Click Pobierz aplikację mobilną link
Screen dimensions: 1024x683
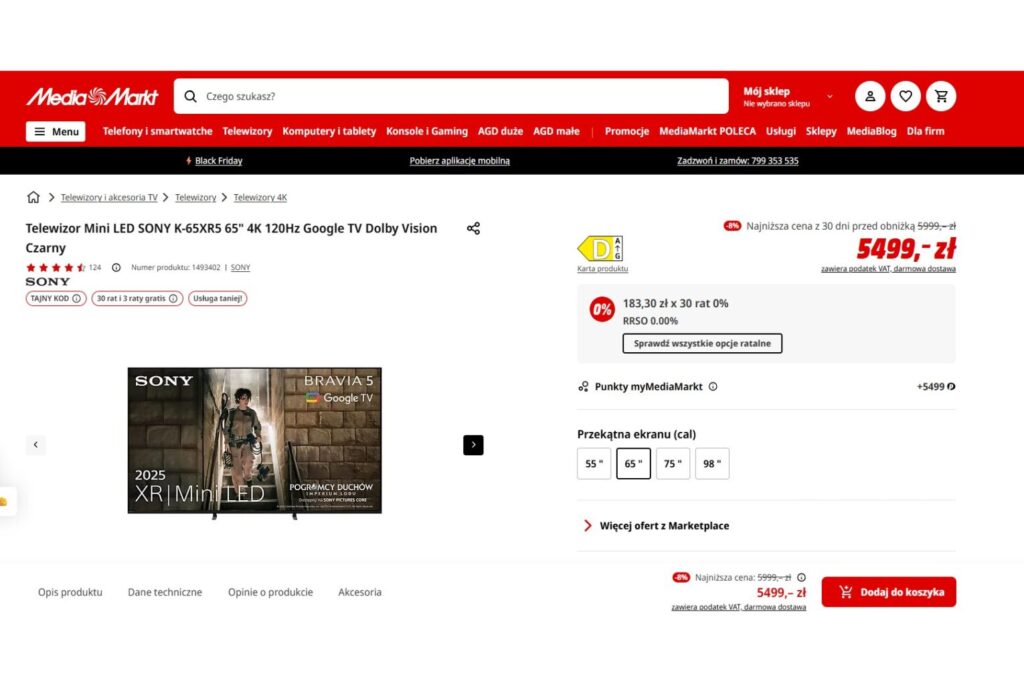tap(460, 161)
